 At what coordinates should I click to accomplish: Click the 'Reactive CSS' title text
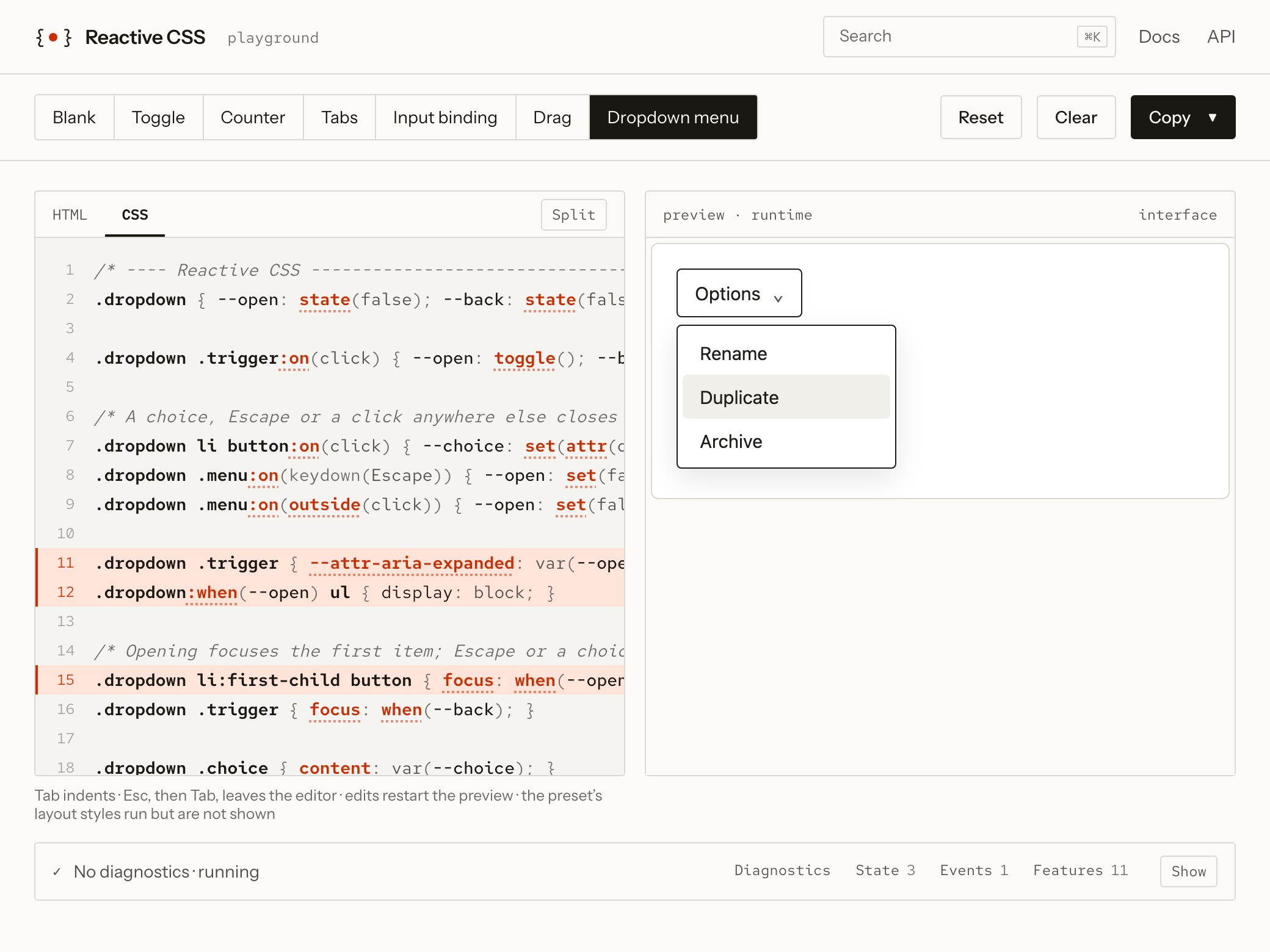coord(145,37)
